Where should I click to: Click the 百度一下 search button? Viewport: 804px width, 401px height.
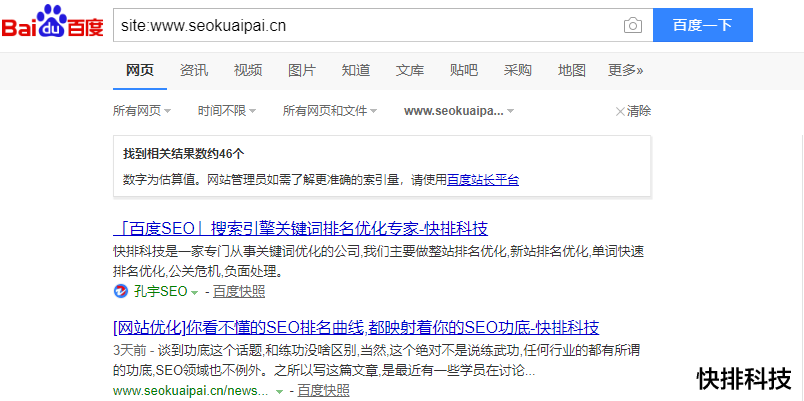coord(702,25)
